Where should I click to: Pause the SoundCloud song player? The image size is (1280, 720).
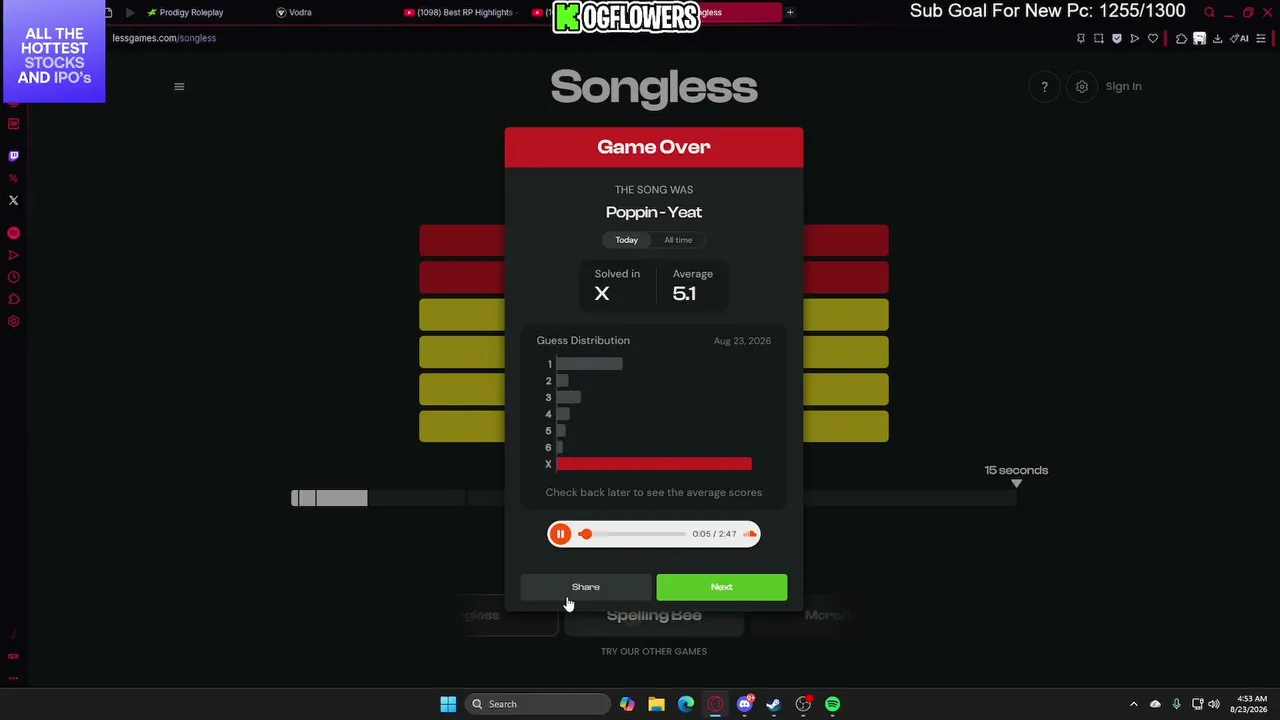tap(560, 534)
